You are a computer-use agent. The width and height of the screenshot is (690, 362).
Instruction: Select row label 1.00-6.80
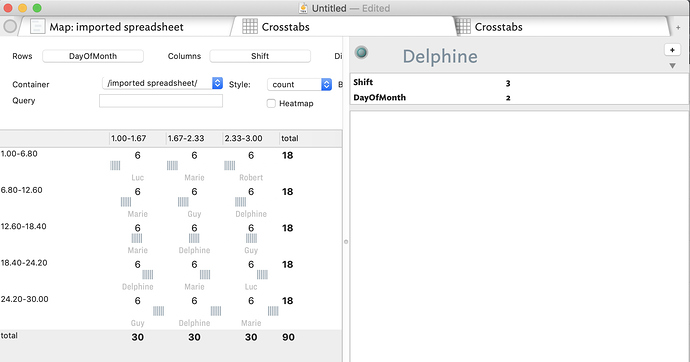pyautogui.click(x=19, y=154)
